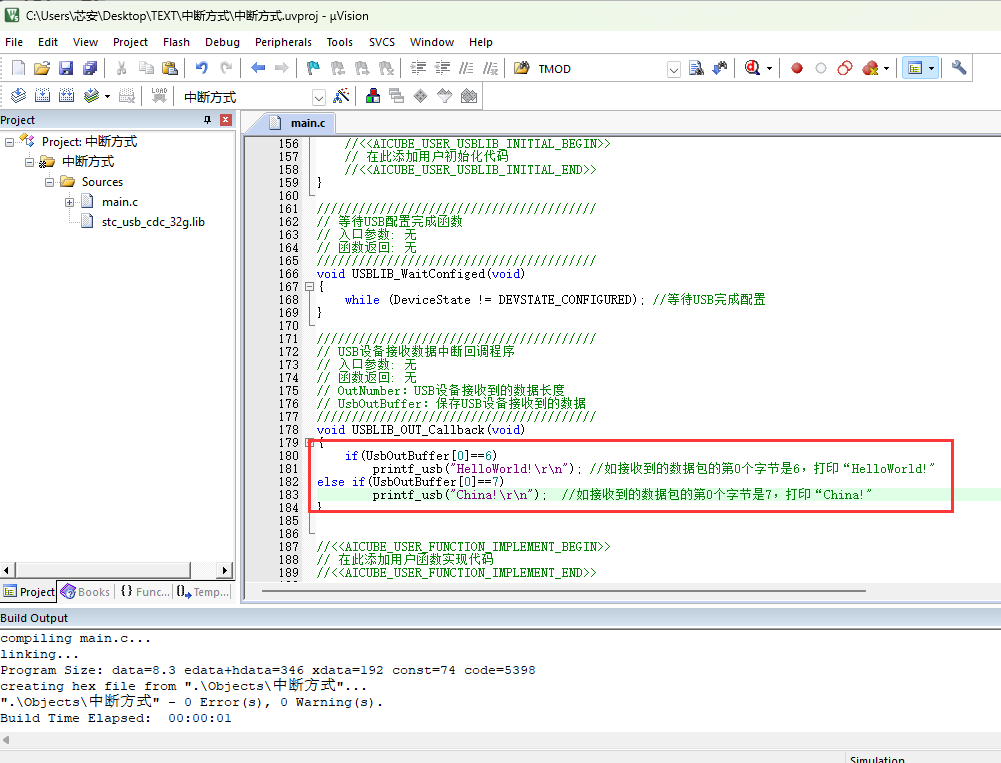
Task: Open the 中断方式 target selector dropdown
Action: click(319, 97)
